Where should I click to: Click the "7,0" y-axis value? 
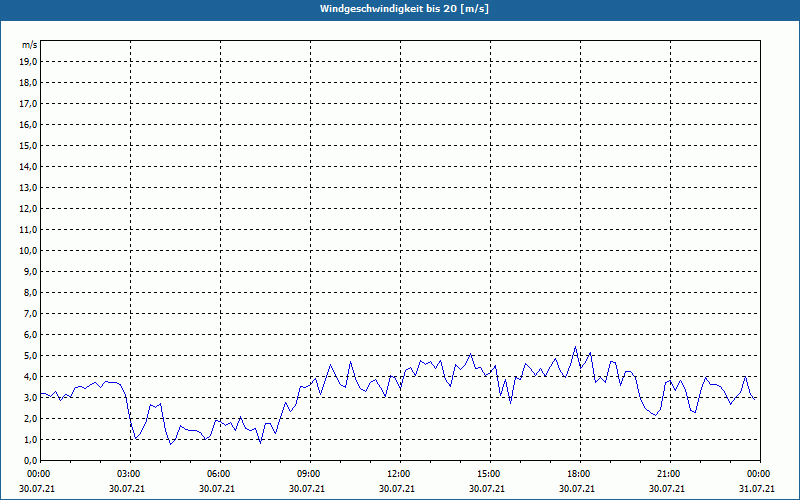(30, 313)
